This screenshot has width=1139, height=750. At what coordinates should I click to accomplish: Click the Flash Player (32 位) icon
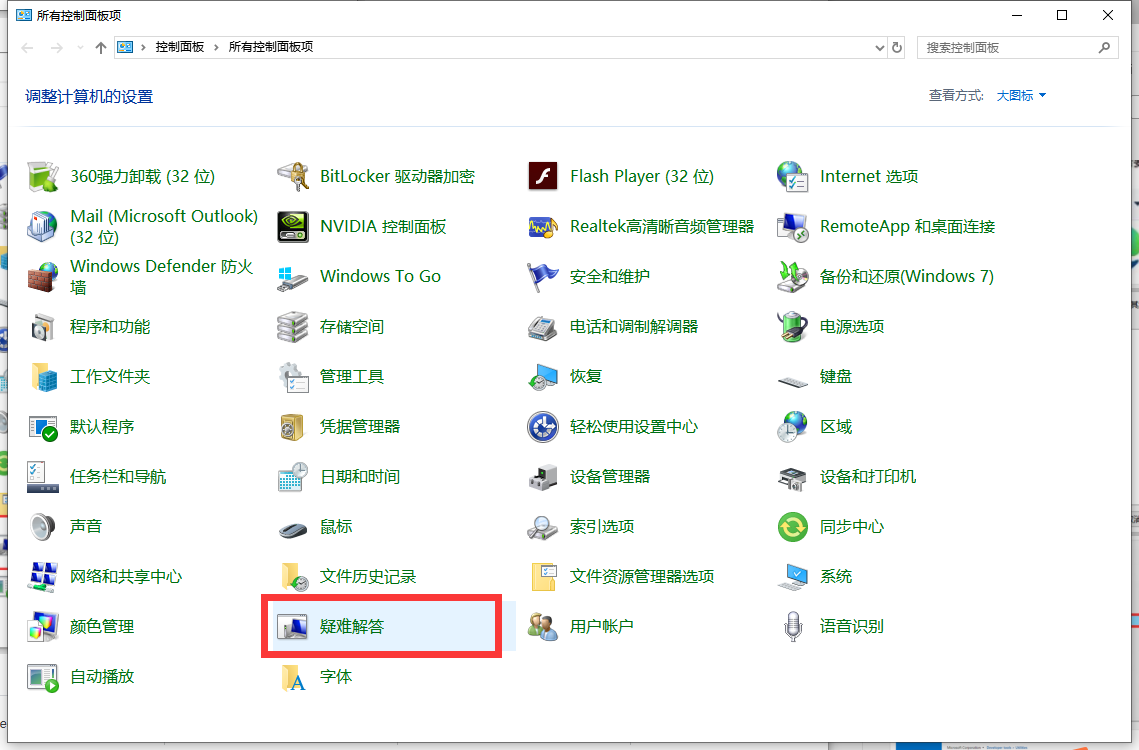tap(543, 177)
